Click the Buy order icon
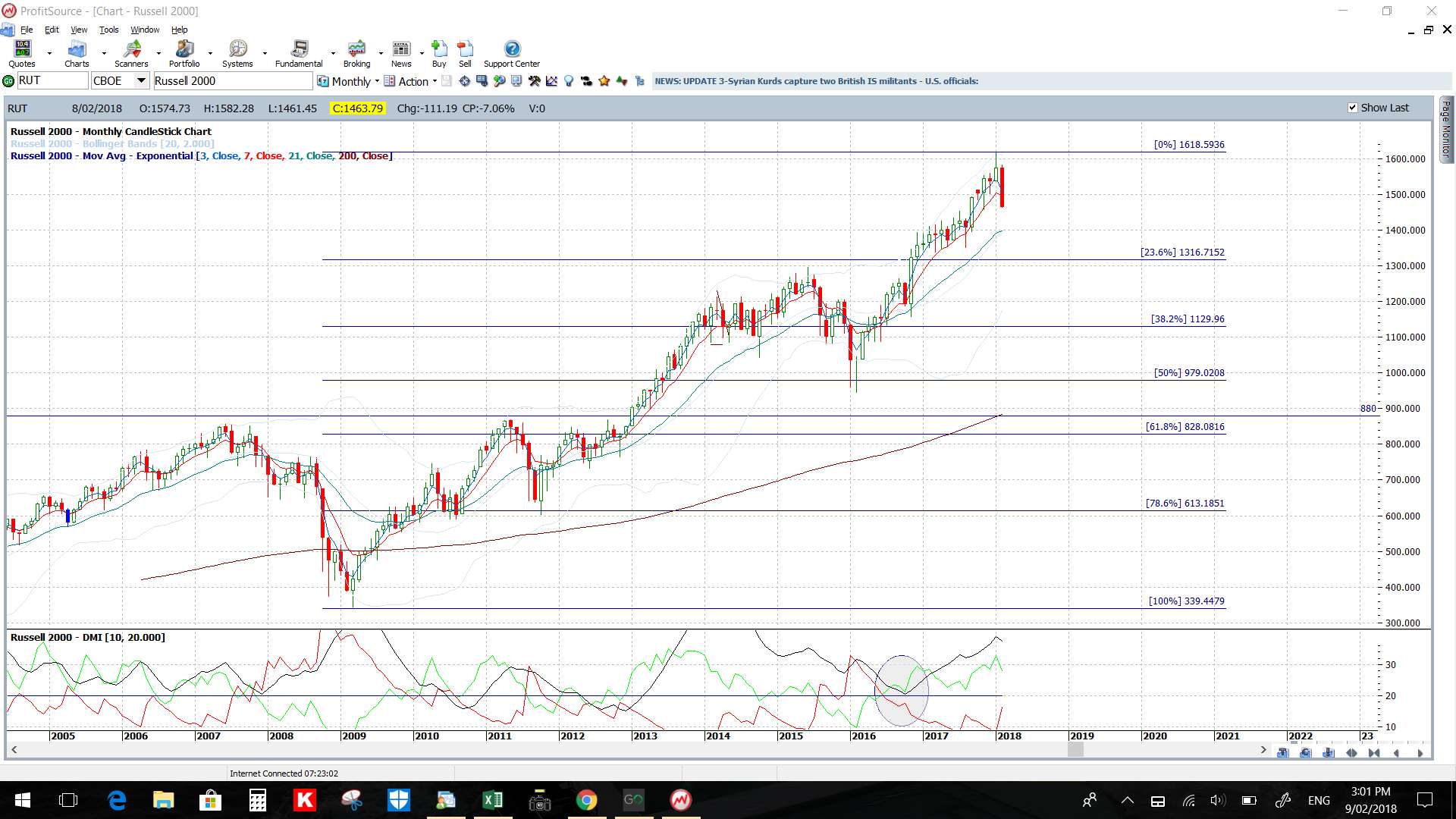This screenshot has width=1456, height=819. 439,54
